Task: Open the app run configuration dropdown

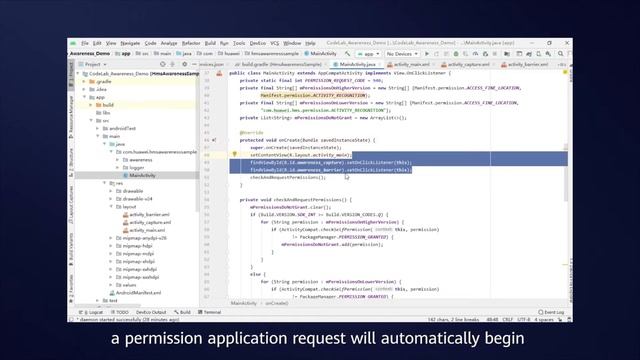Action: point(368,54)
